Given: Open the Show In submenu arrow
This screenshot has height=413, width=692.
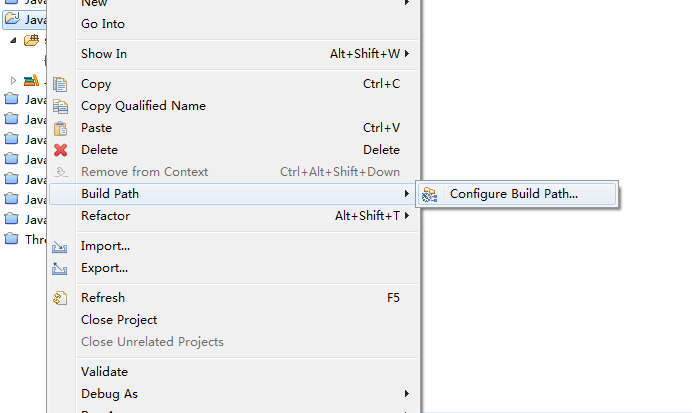Looking at the screenshot, I should coord(407,53).
